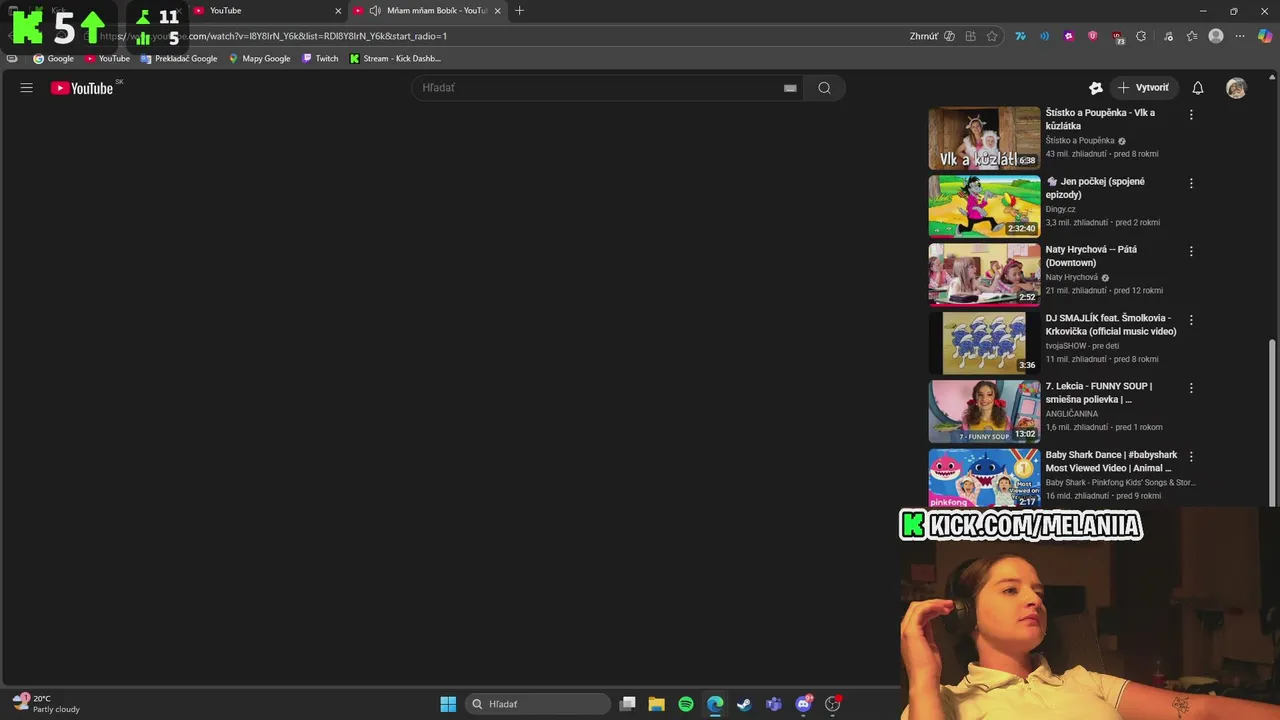The width and height of the screenshot is (1280, 720).
Task: Close the Mňam mňam Bobík tab
Action: pyautogui.click(x=497, y=11)
